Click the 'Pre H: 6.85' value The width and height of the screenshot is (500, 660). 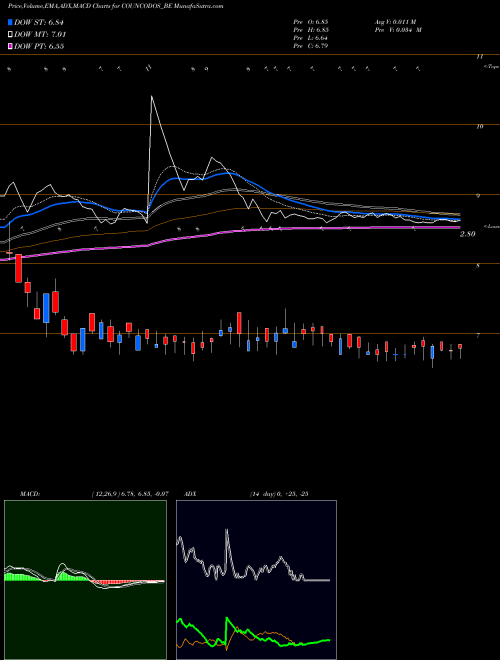click(x=311, y=30)
